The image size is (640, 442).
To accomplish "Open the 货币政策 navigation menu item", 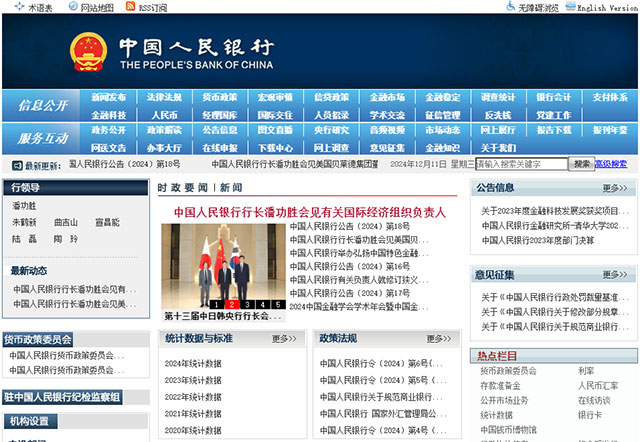I will click(220, 98).
